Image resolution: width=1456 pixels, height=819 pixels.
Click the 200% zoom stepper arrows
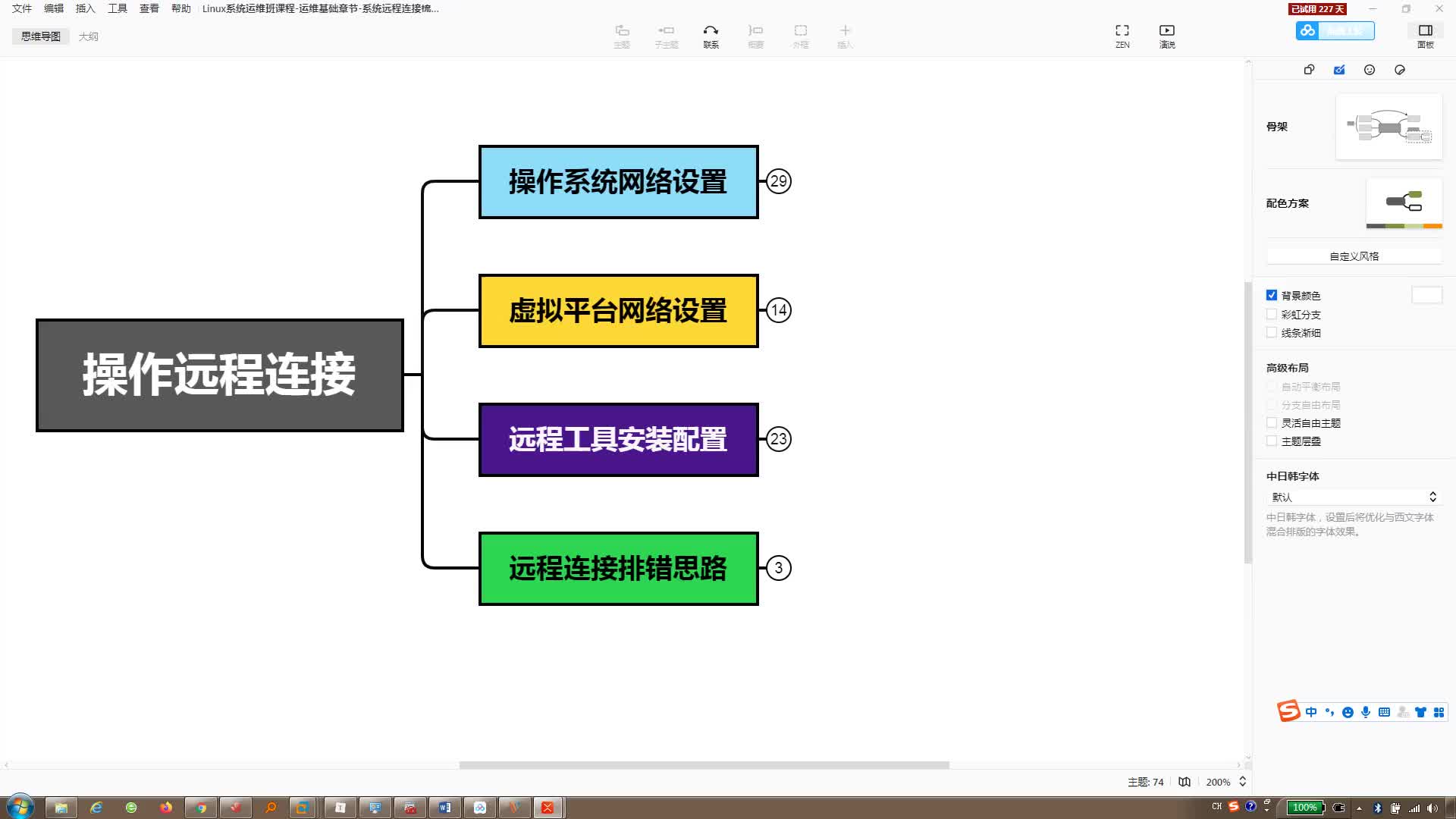coord(1242,781)
